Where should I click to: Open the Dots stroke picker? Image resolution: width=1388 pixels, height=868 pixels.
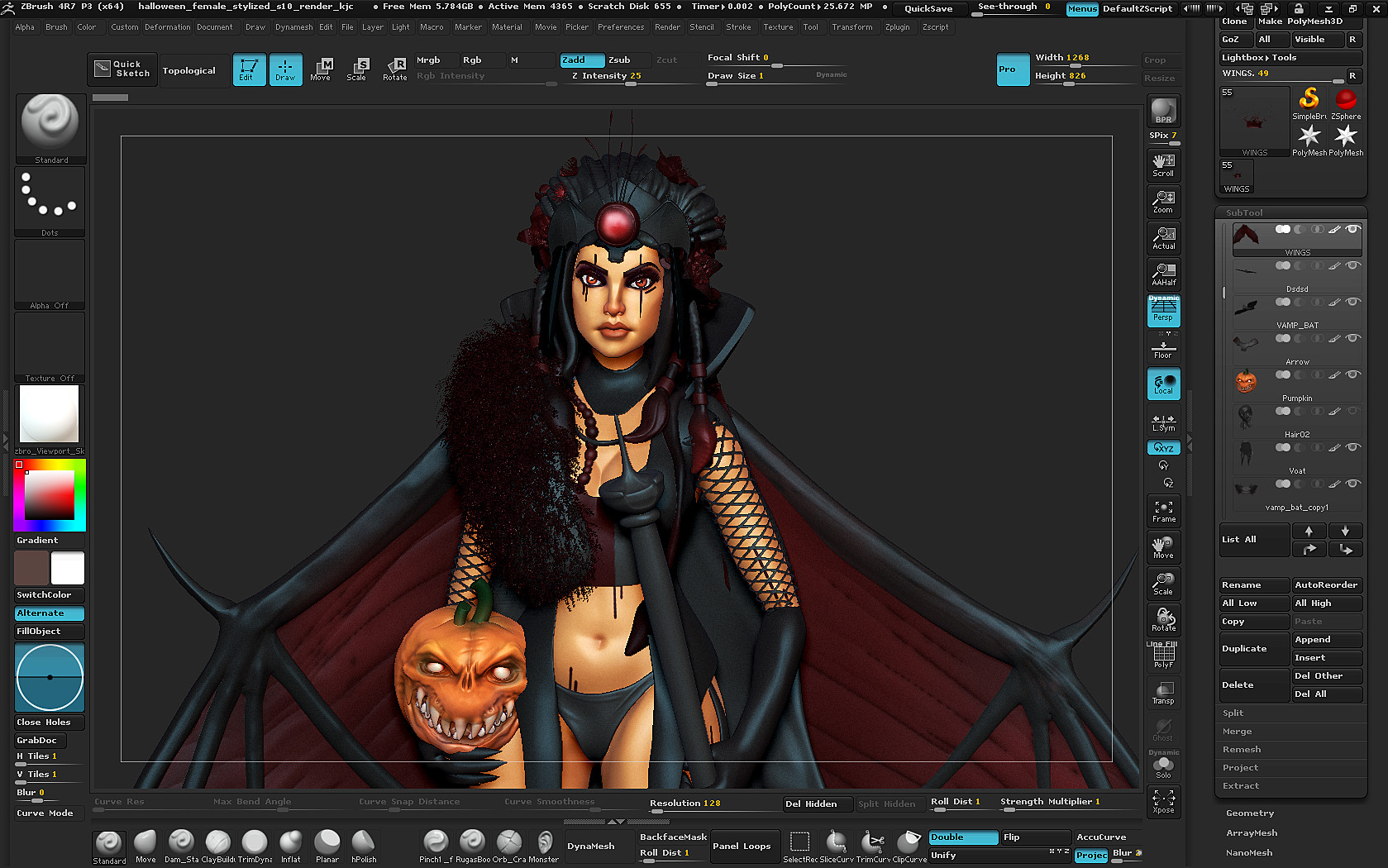[x=50, y=202]
